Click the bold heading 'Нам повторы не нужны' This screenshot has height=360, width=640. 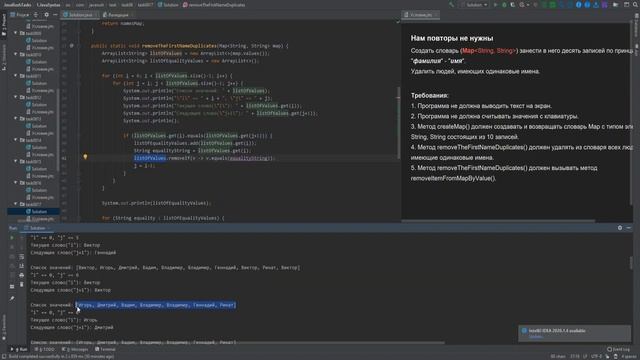[452, 38]
